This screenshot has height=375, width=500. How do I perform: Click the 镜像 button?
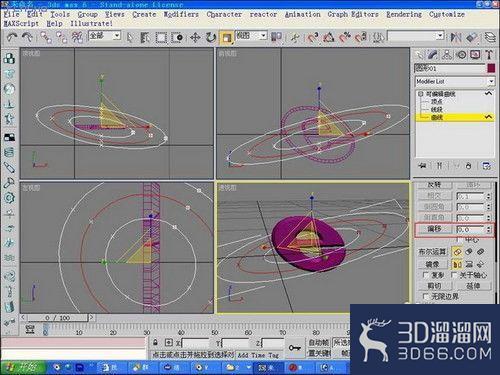tap(432, 264)
